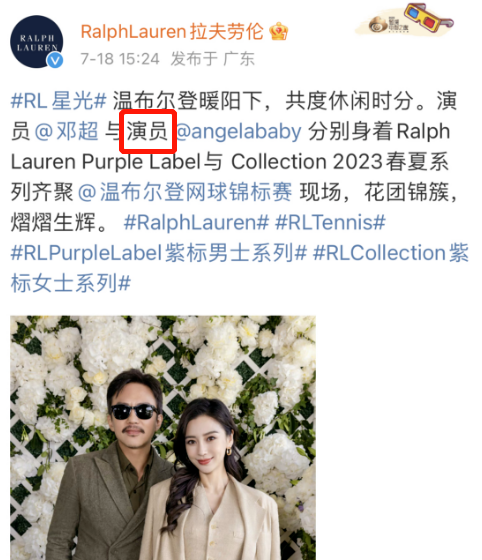
Task: Click the 7-18 15:24 post timestamp
Action: pyautogui.click(x=120, y=59)
